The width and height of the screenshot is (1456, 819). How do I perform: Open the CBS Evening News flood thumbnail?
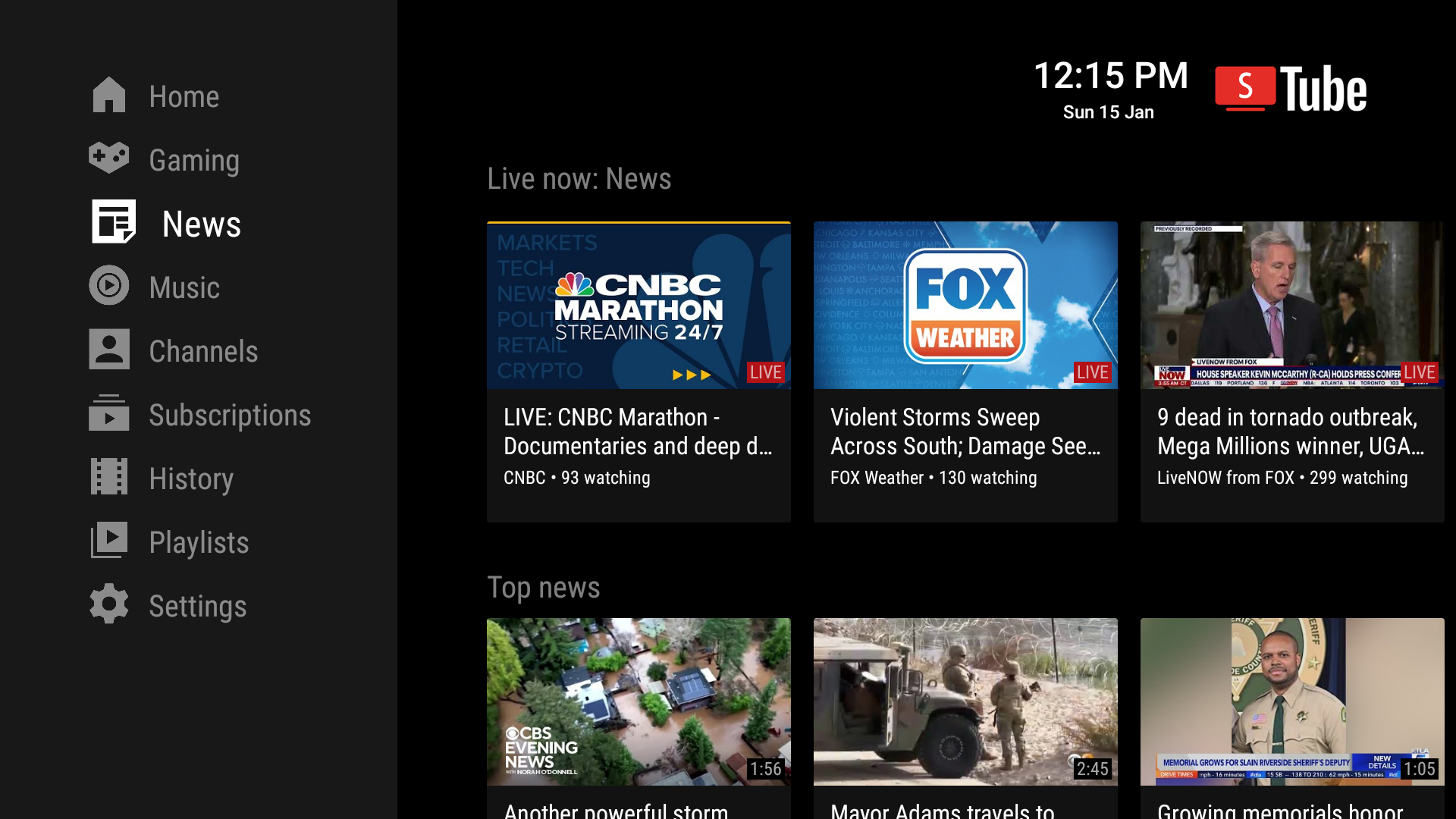639,701
